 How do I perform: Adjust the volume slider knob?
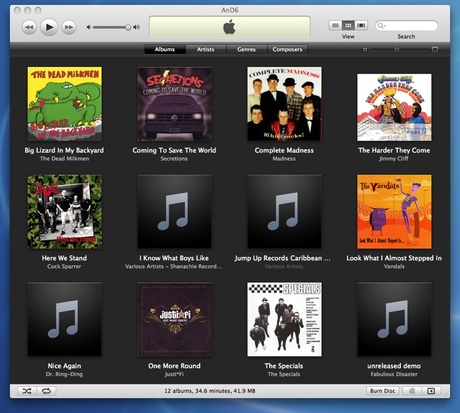point(128,27)
